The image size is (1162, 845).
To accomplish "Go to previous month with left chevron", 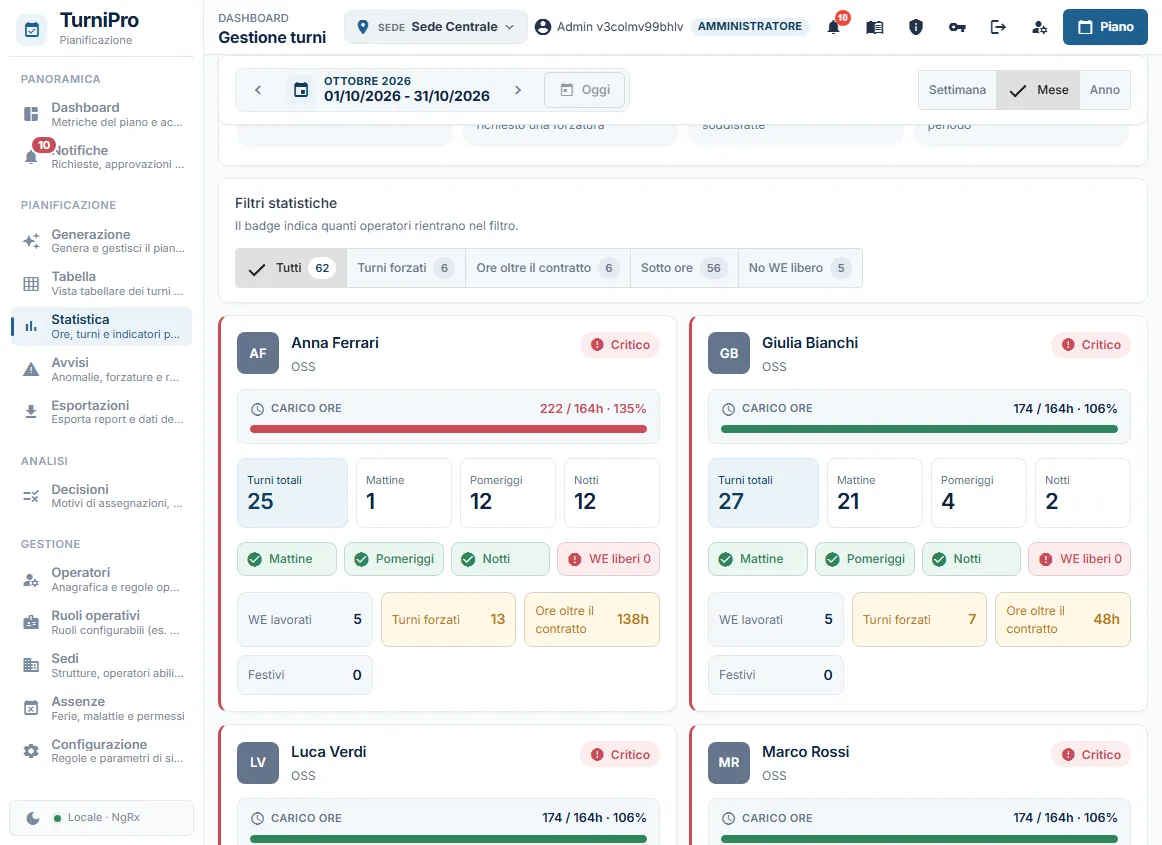I will [x=258, y=90].
